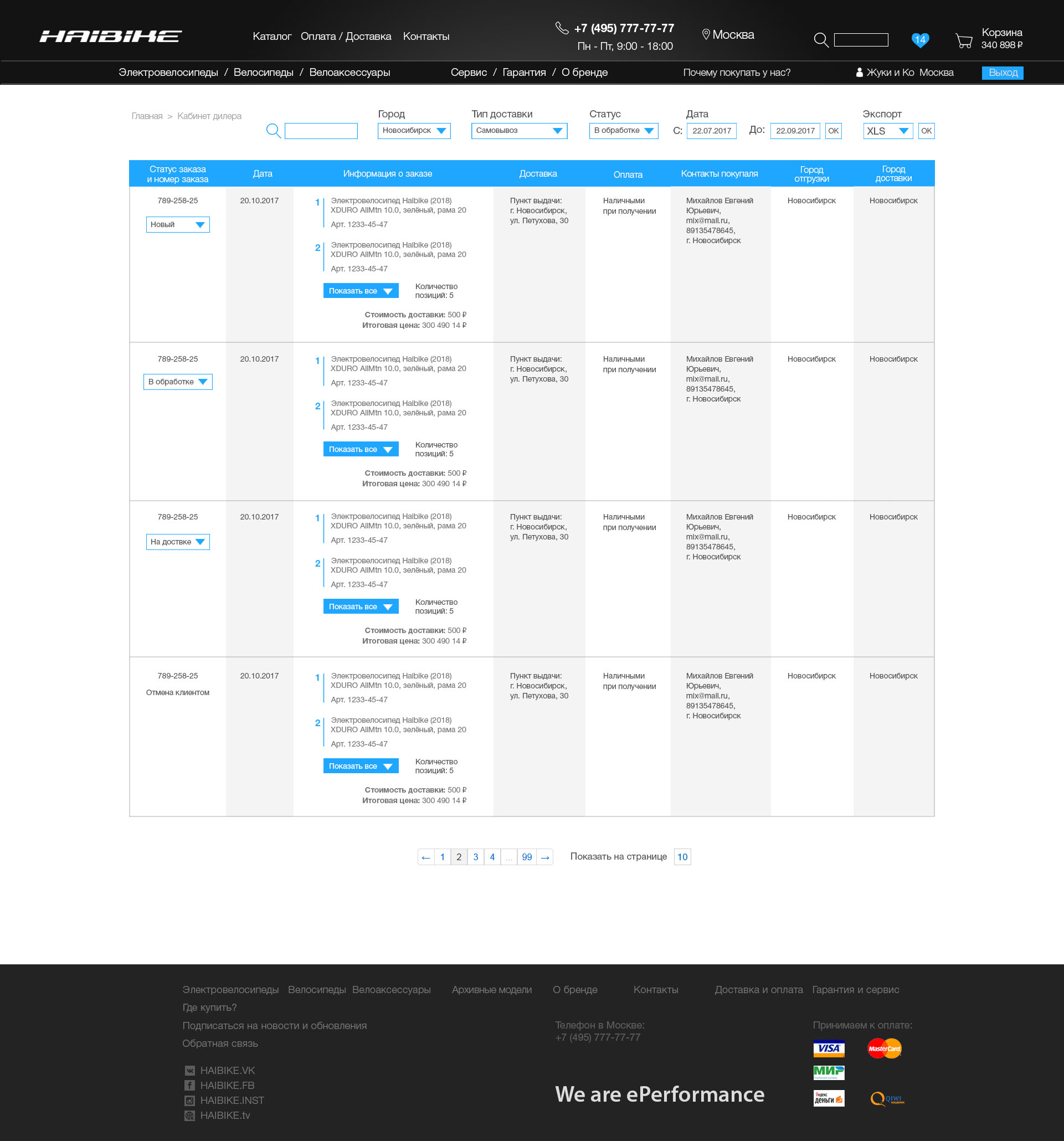Click the MasterCard payment logo

885,1048
